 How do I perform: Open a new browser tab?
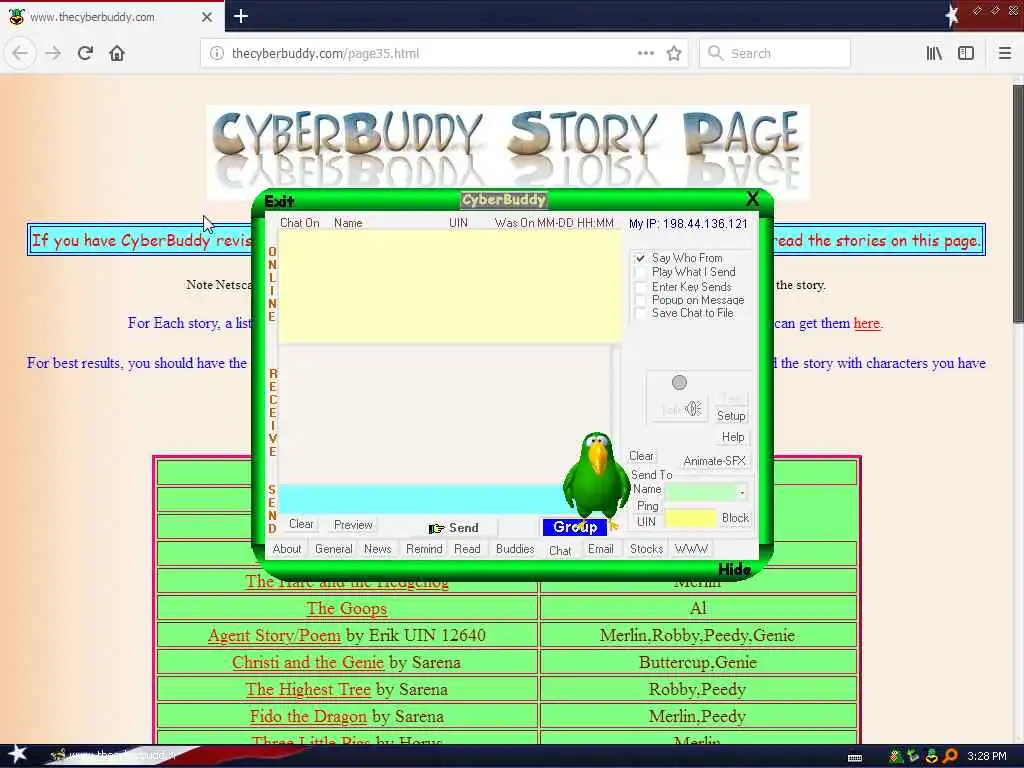[240, 16]
